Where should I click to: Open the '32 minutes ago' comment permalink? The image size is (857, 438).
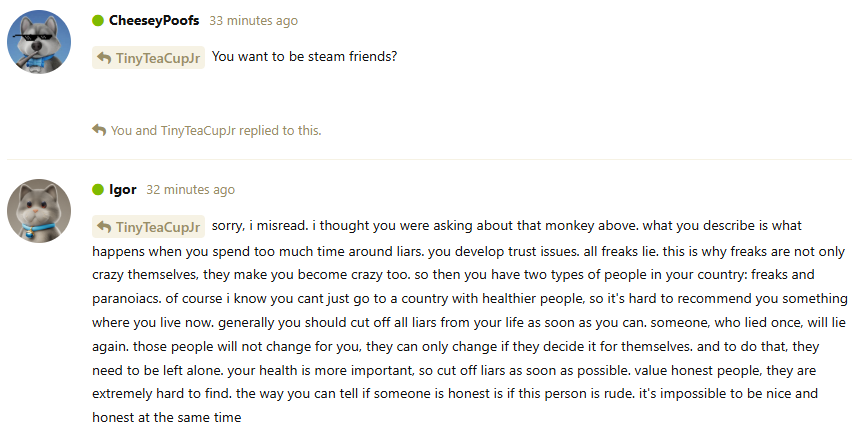(191, 189)
